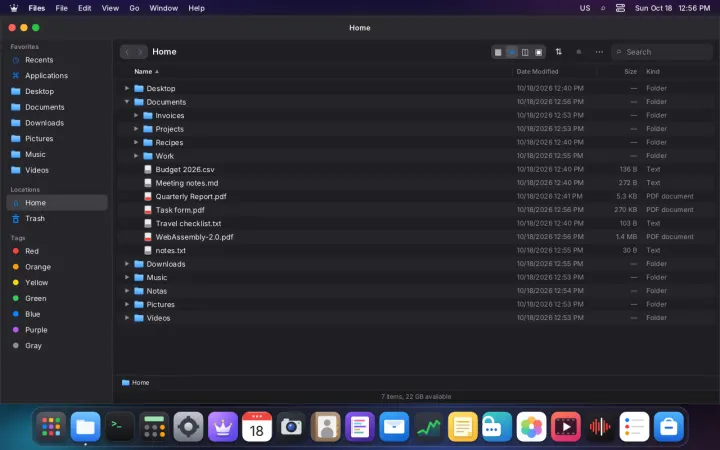
Task: Switch to column view
Action: click(x=525, y=52)
